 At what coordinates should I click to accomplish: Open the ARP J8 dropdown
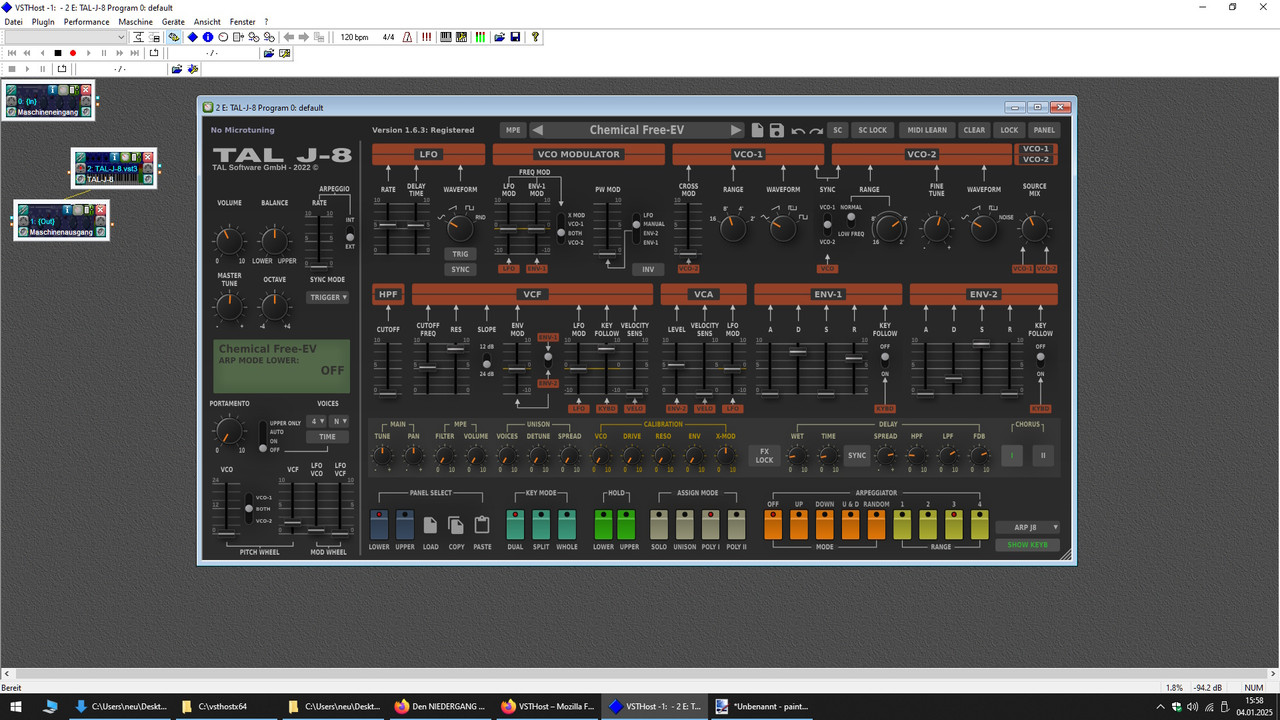pyautogui.click(x=1027, y=527)
